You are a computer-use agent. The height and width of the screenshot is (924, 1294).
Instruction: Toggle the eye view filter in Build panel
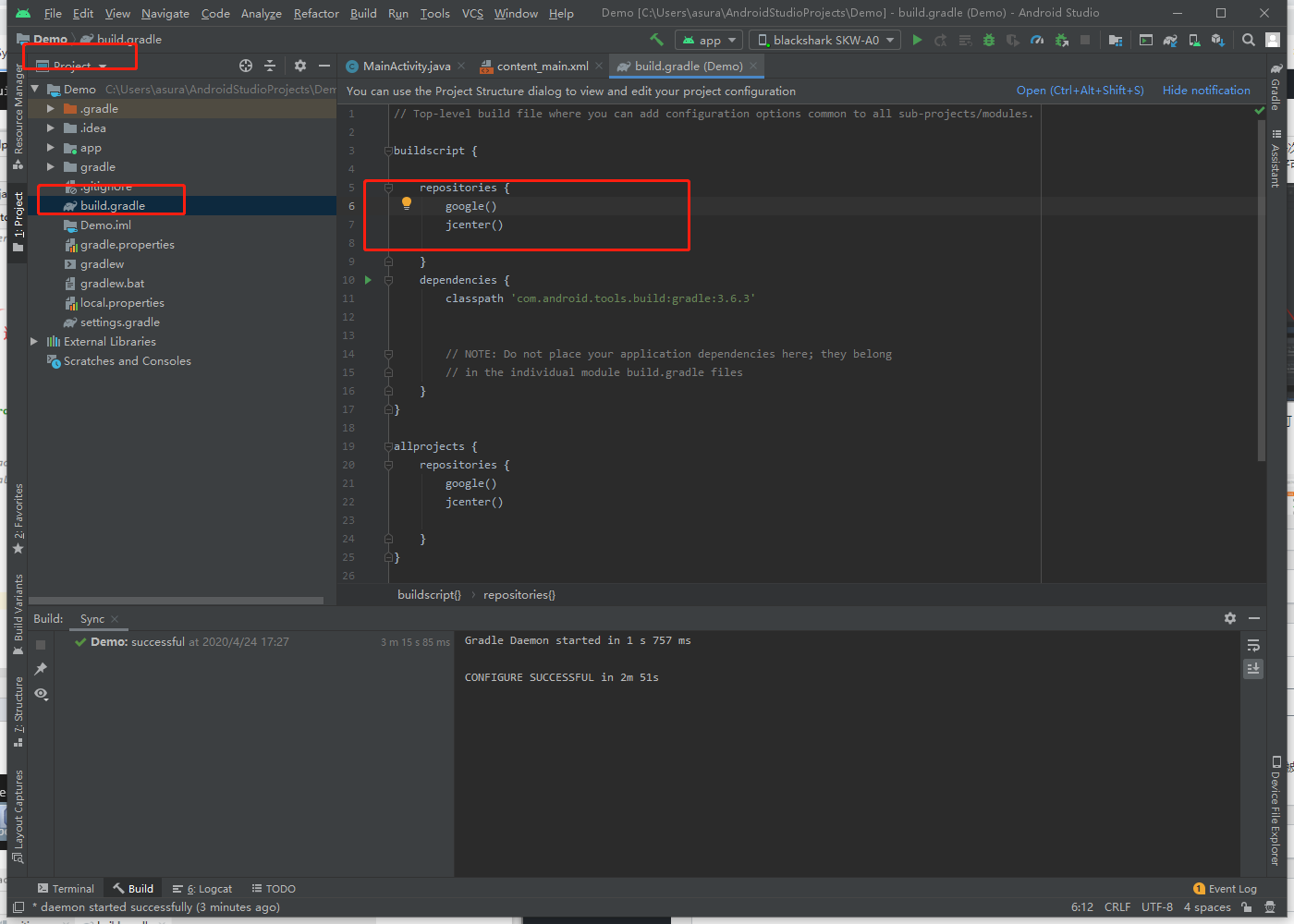(x=41, y=694)
